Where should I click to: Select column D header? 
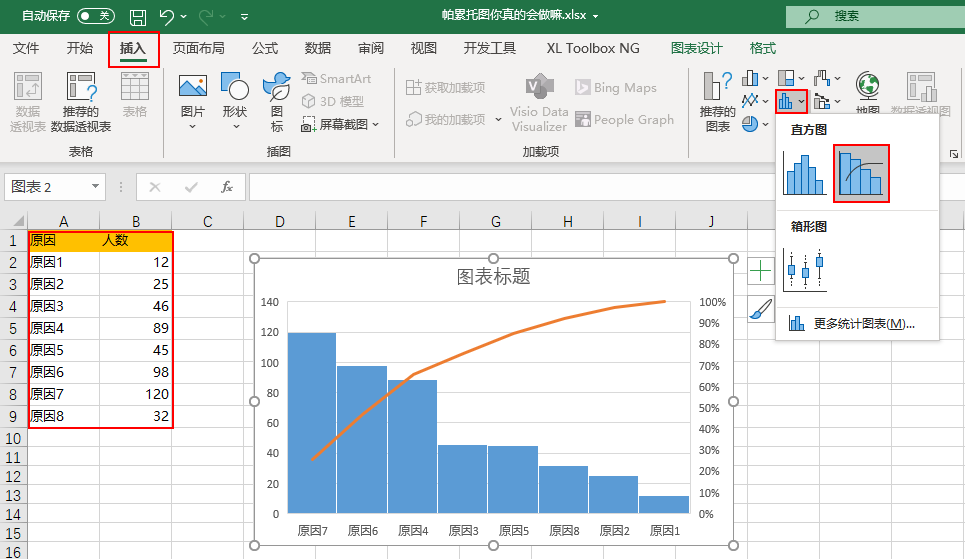pos(279,221)
